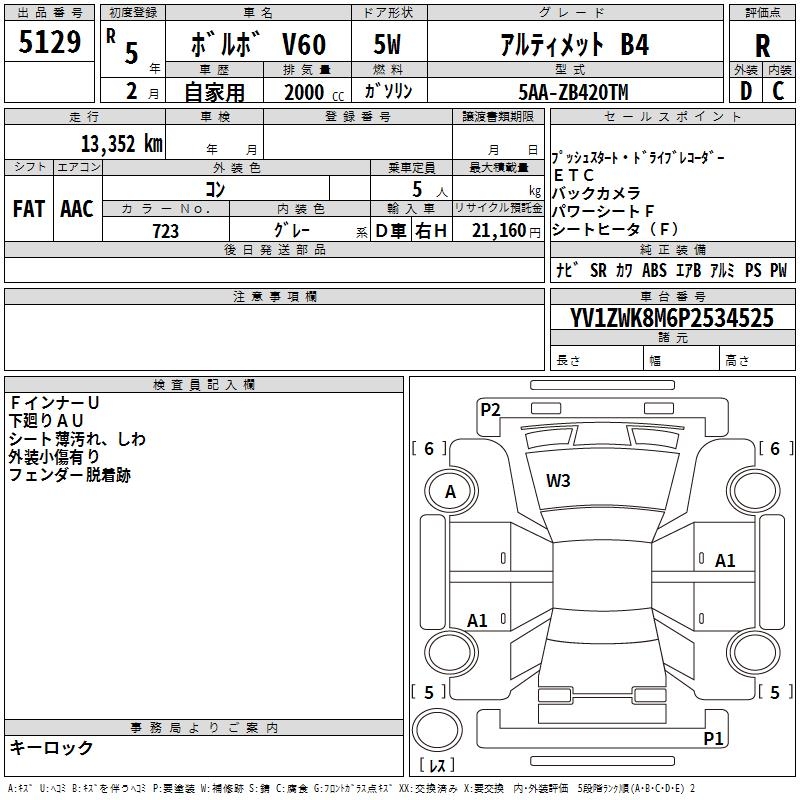This screenshot has height=800, width=800.
Task: Click sales point プッシュスタート・ドライブレコーダー
Action: click(x=638, y=158)
